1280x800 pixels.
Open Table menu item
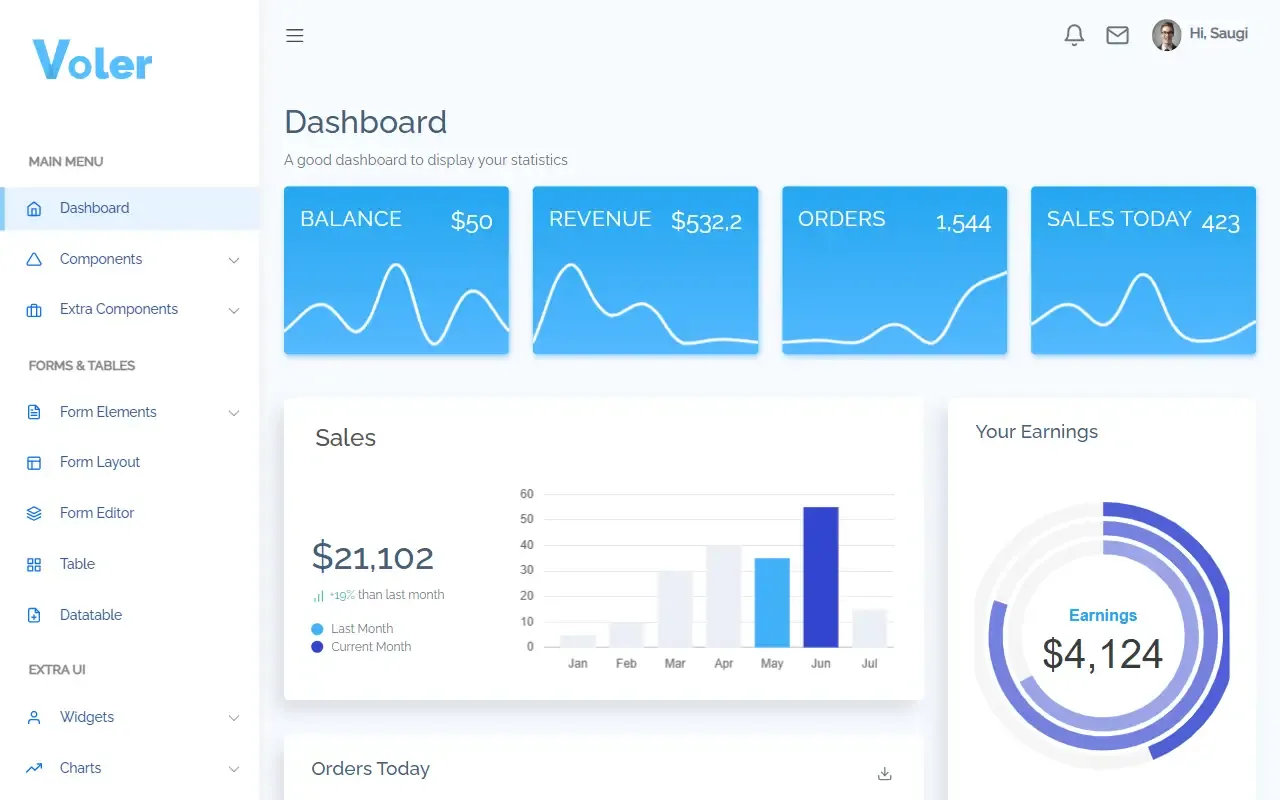[130, 564]
